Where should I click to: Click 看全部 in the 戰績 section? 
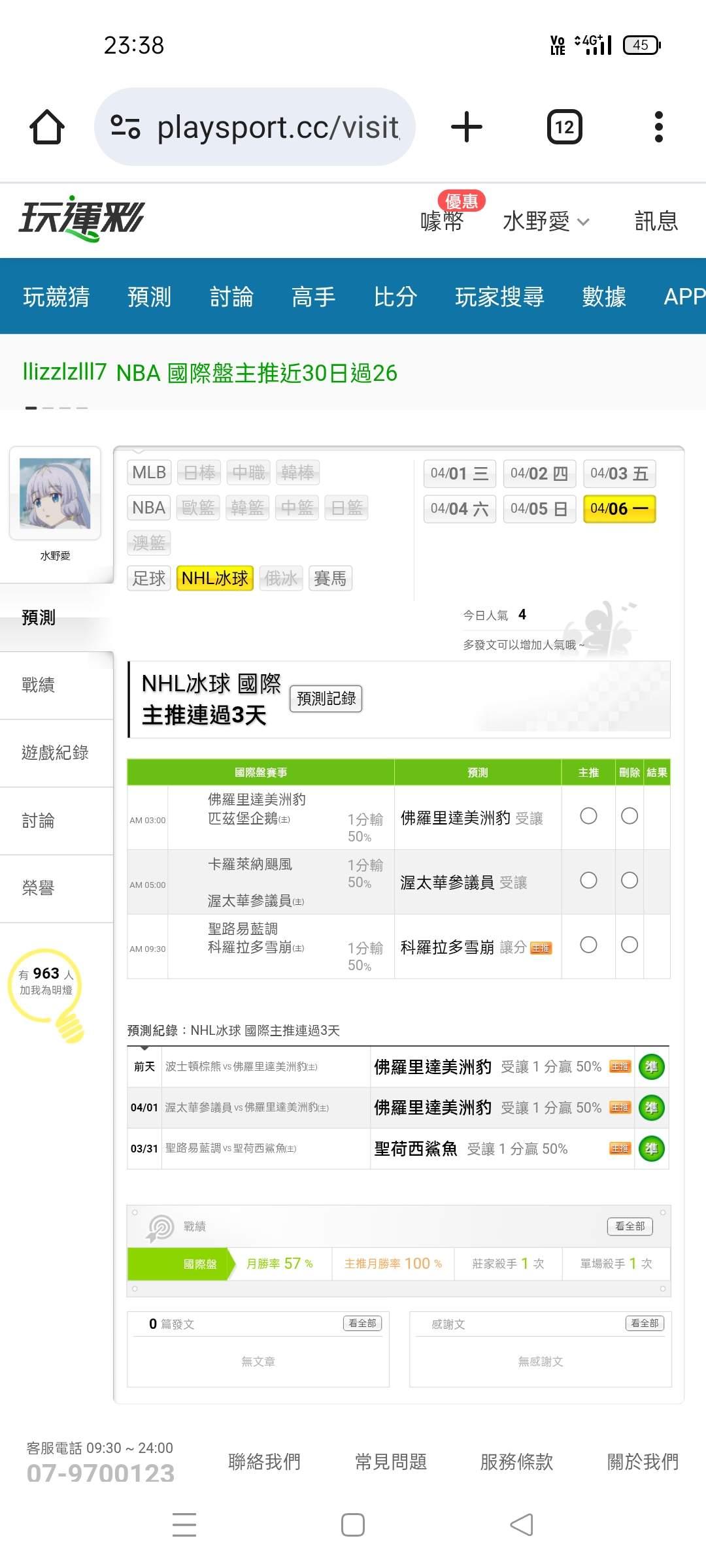630,1226
